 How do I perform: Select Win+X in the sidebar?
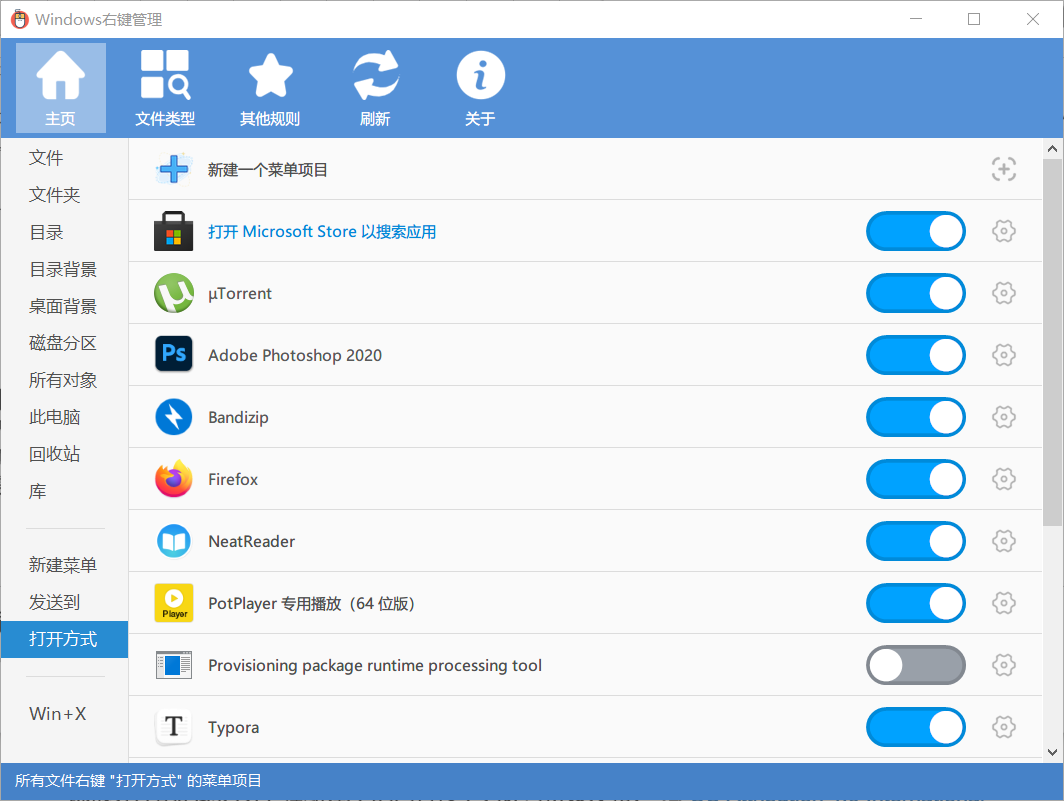click(58, 714)
